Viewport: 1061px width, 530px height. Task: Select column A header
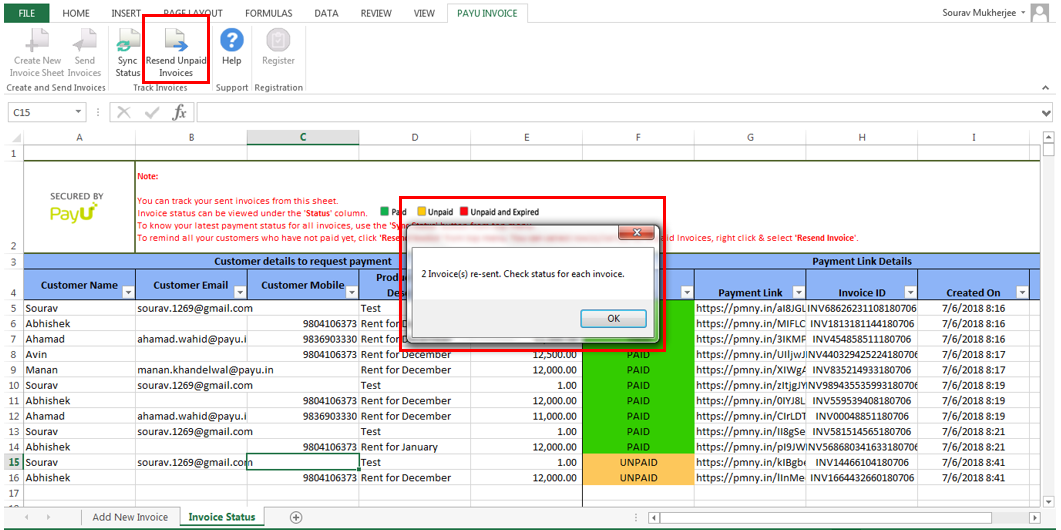(79, 137)
